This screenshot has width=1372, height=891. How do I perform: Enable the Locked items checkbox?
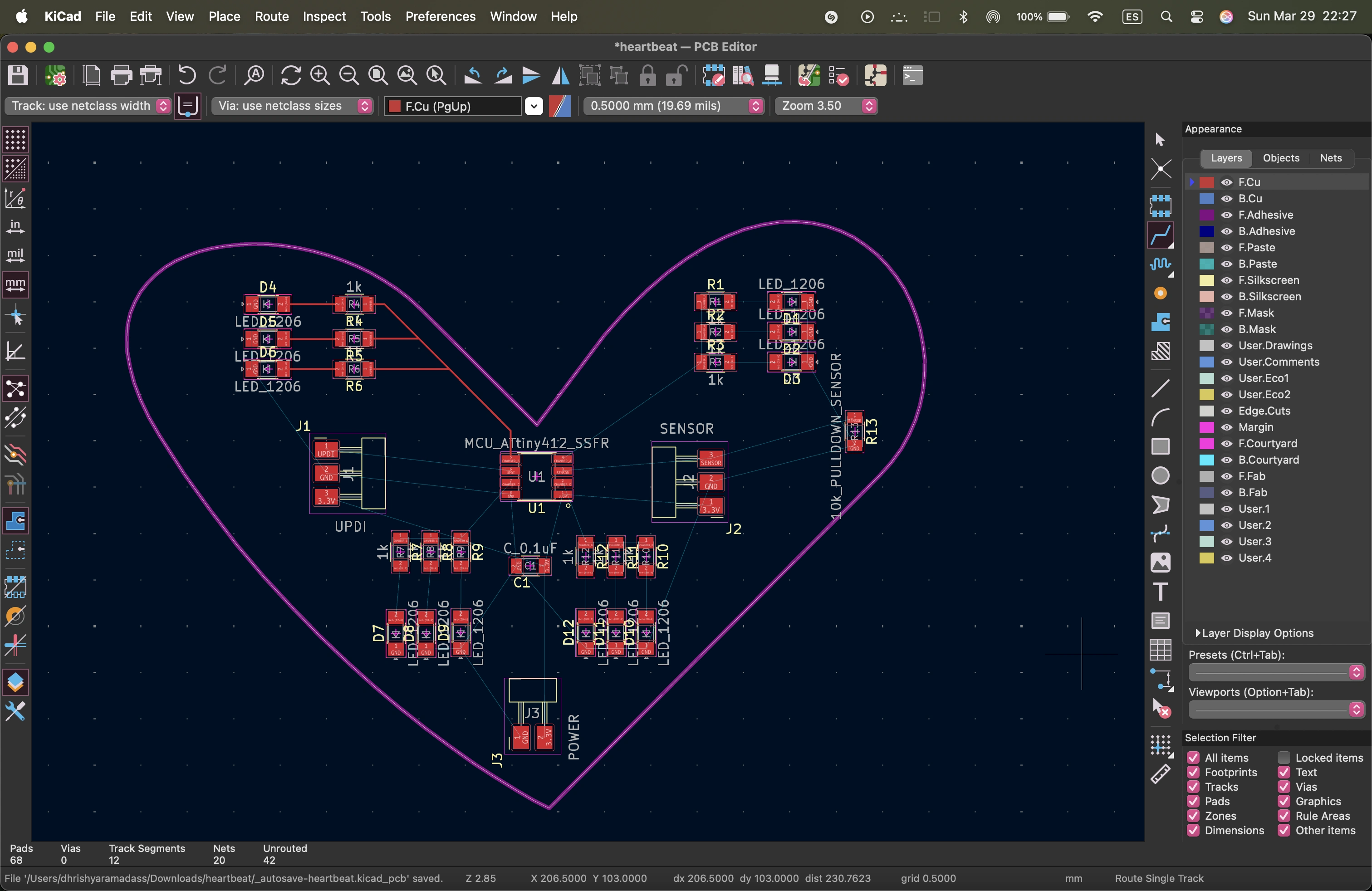click(x=1284, y=757)
